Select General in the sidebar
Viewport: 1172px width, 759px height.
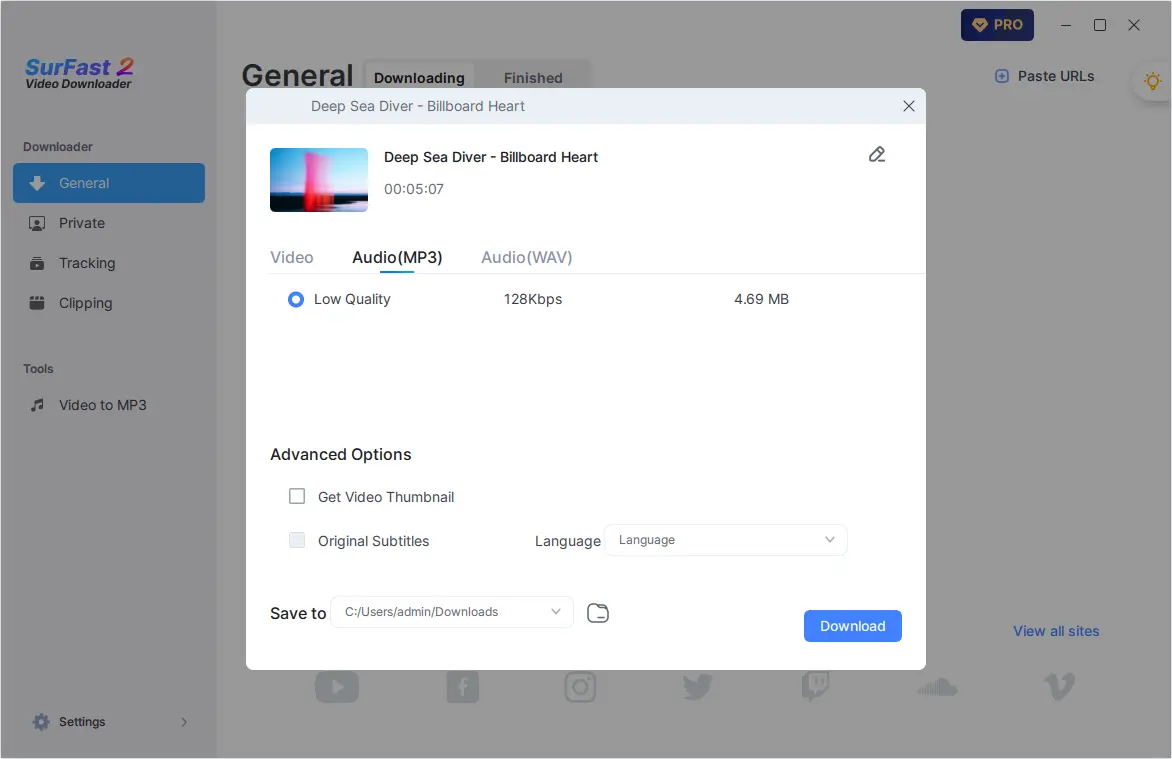coord(109,183)
